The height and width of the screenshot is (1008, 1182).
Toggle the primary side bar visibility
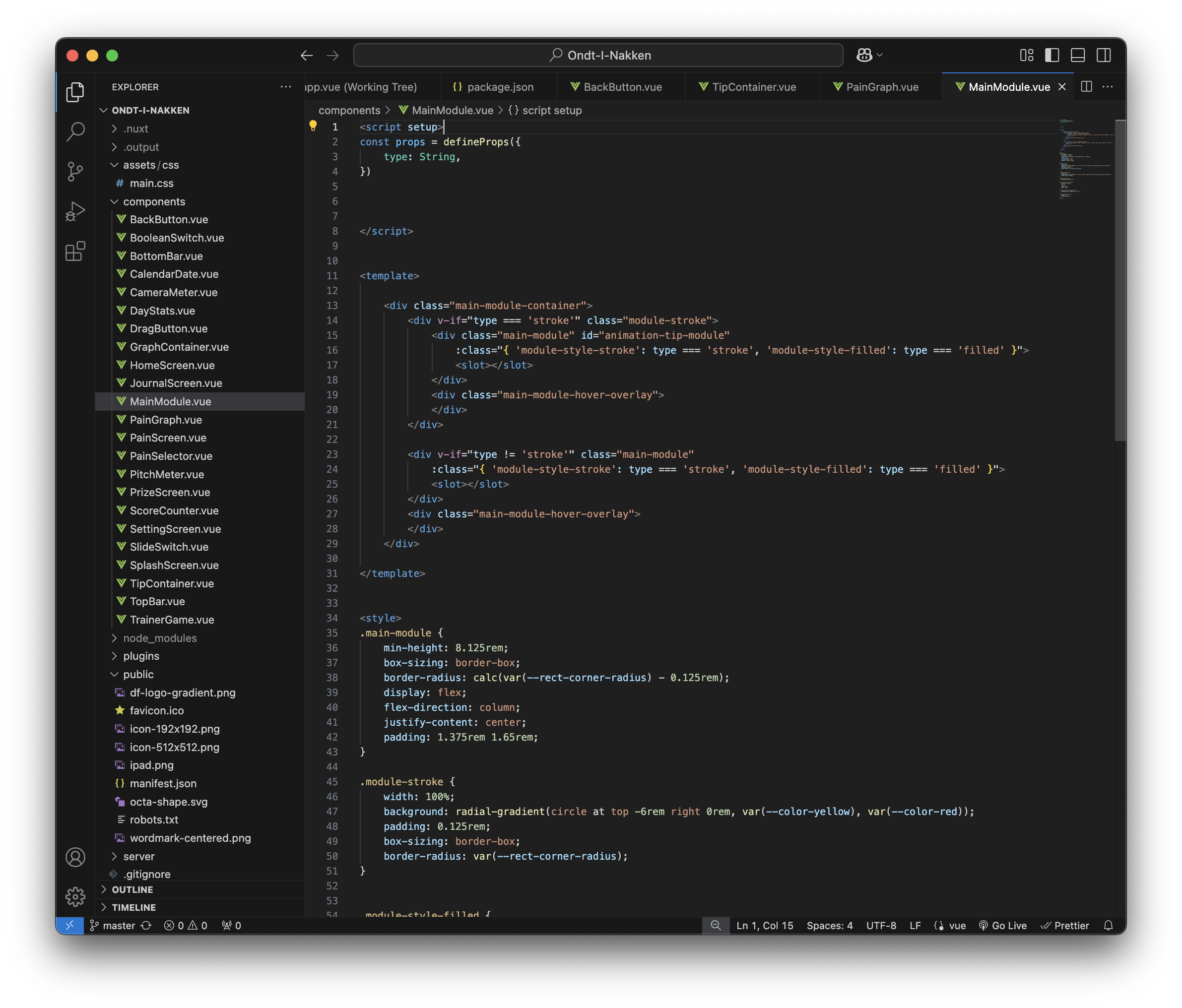point(1052,55)
